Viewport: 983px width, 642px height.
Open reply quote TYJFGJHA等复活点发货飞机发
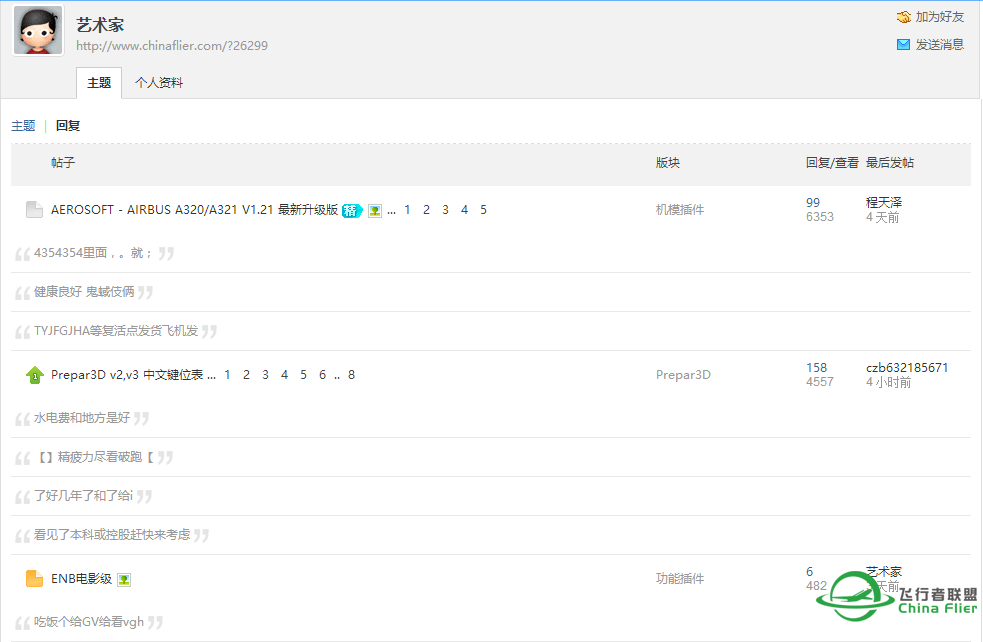116,331
